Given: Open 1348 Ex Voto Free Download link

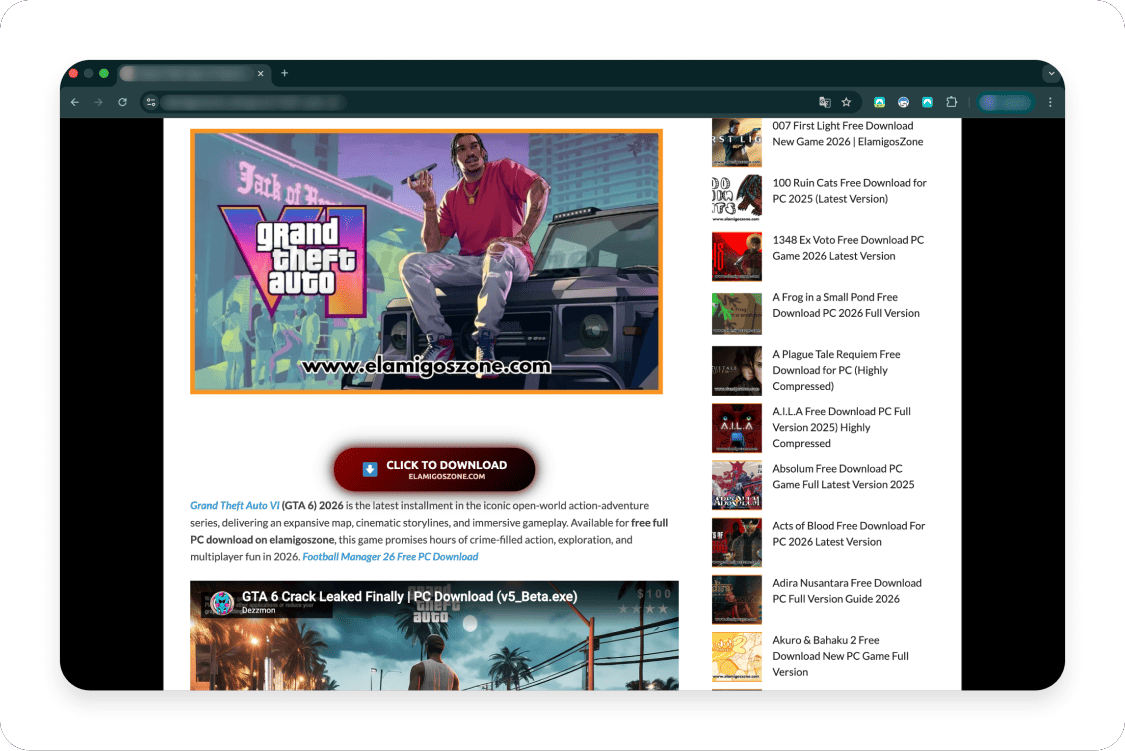Looking at the screenshot, I should pyautogui.click(x=848, y=248).
